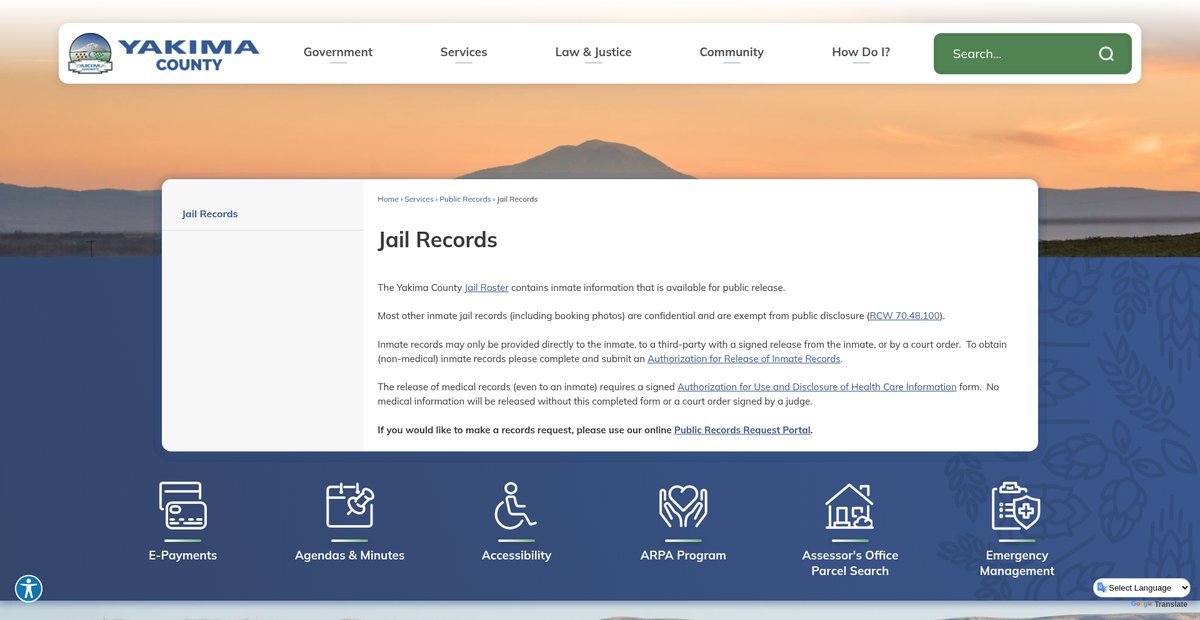Open the Emergency Management clipboard icon
1200x620 pixels.
1017,505
